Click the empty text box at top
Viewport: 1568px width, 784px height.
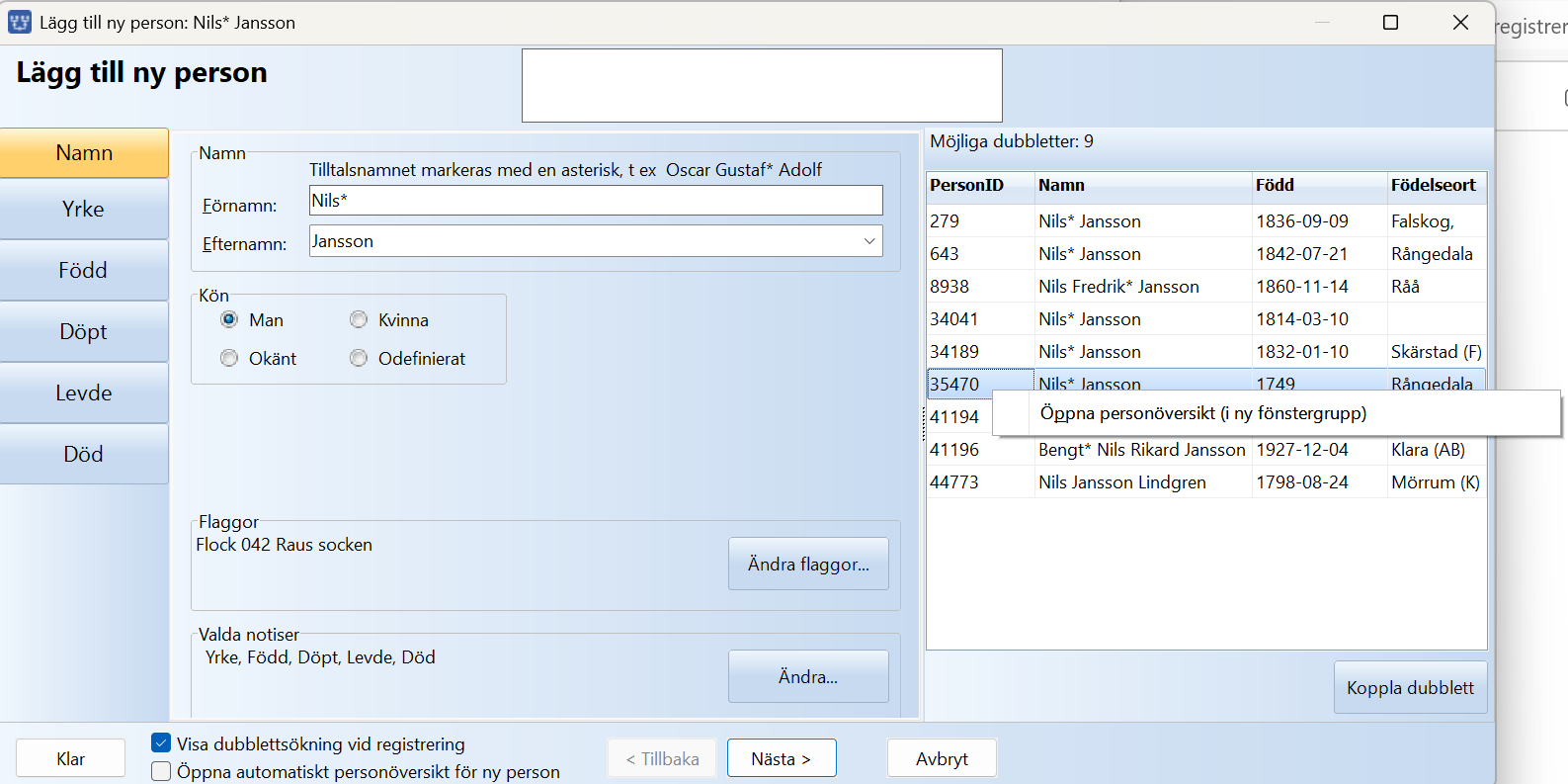762,86
